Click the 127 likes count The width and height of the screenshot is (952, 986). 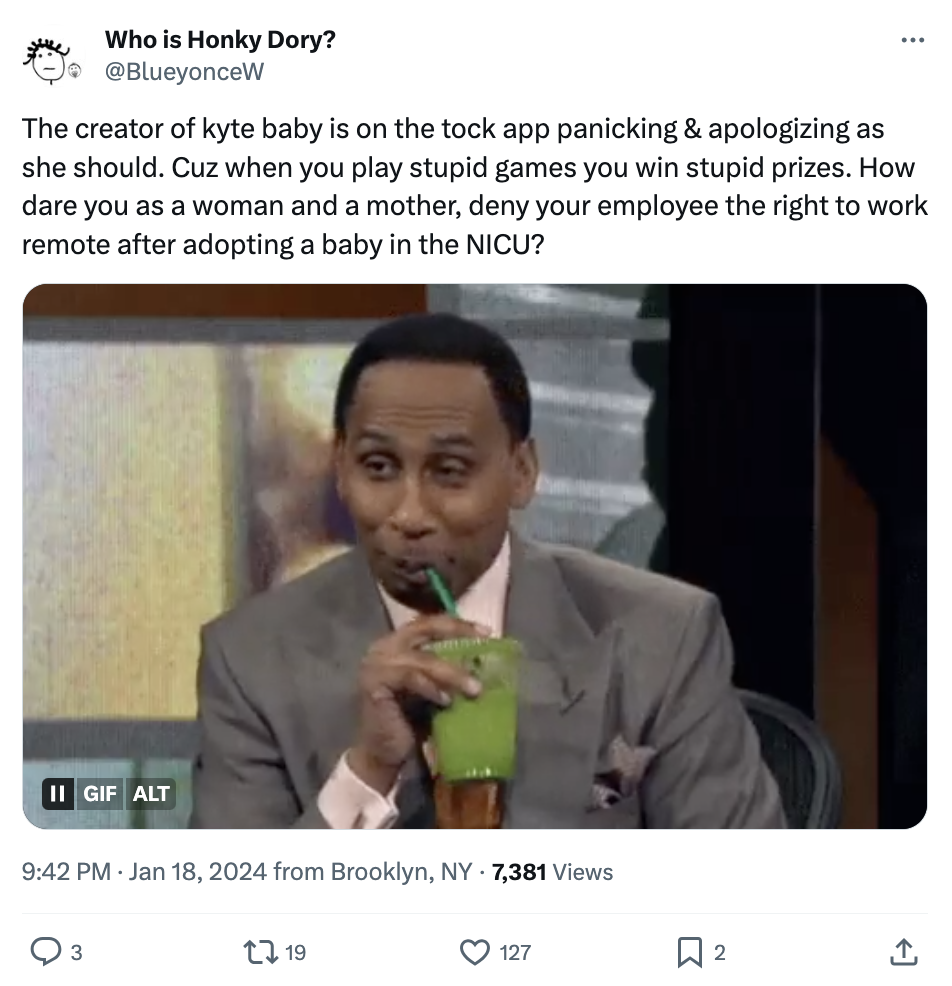(515, 953)
